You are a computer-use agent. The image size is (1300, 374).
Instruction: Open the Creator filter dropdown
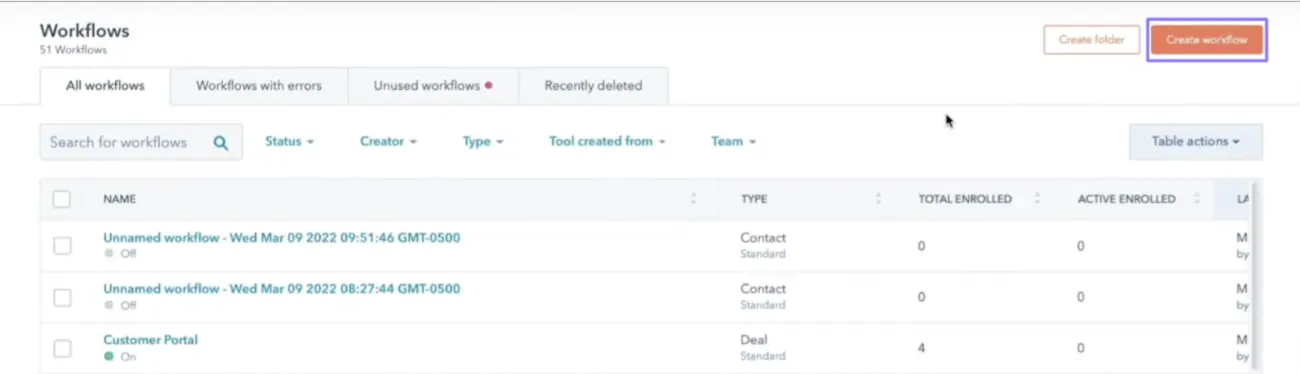[x=388, y=142]
